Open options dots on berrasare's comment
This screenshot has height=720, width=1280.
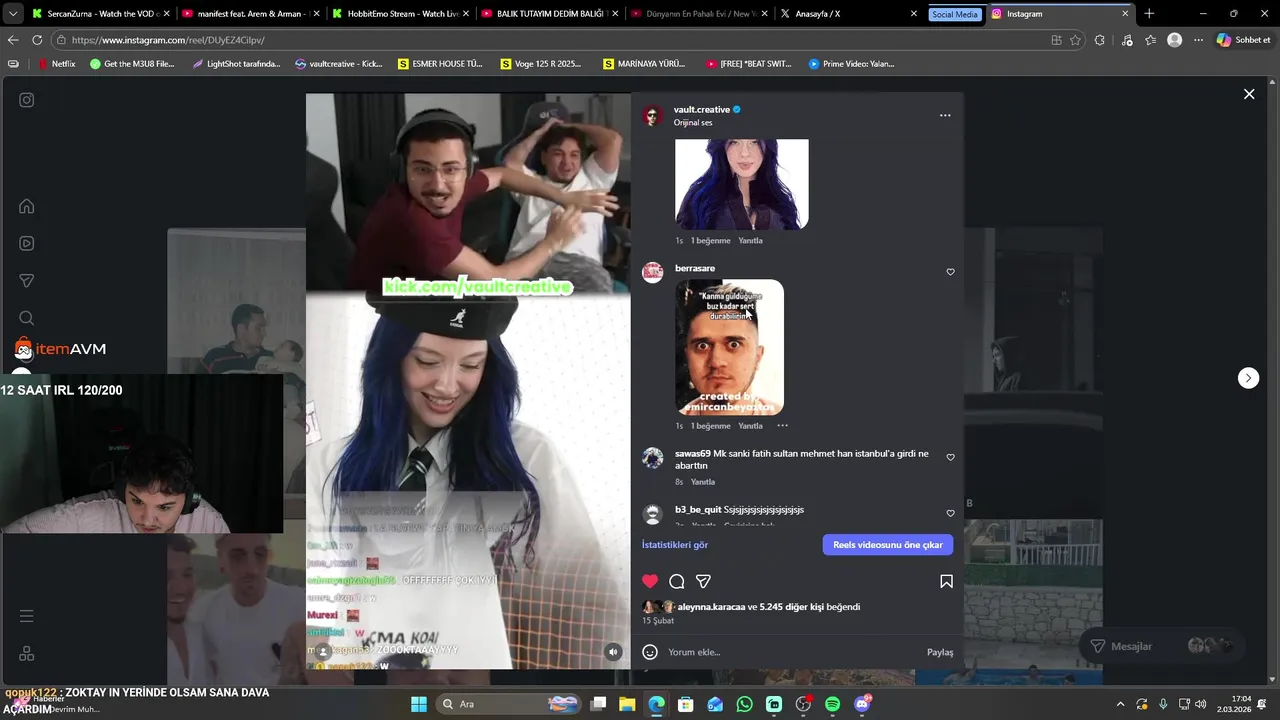click(x=782, y=426)
